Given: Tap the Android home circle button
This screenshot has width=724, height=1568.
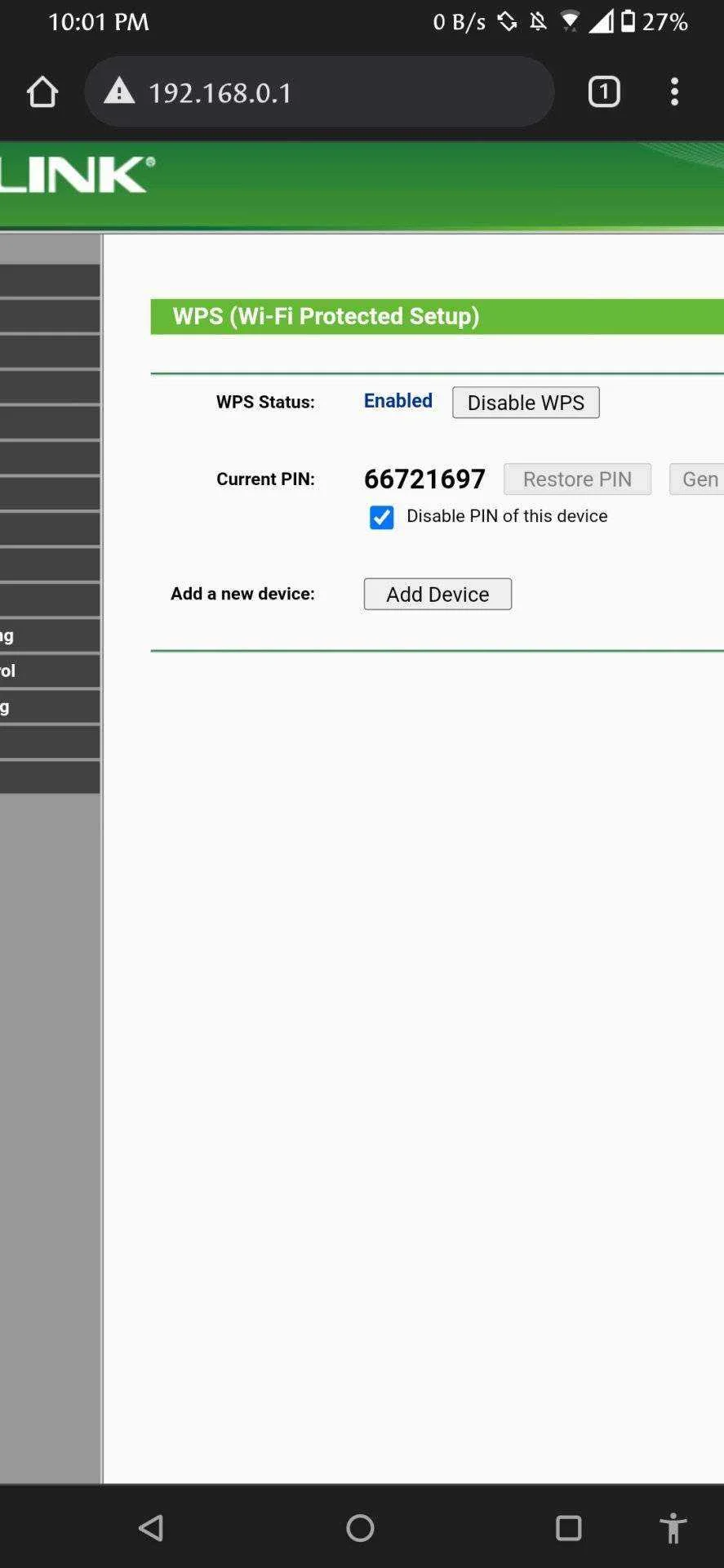Looking at the screenshot, I should pyautogui.click(x=360, y=1528).
